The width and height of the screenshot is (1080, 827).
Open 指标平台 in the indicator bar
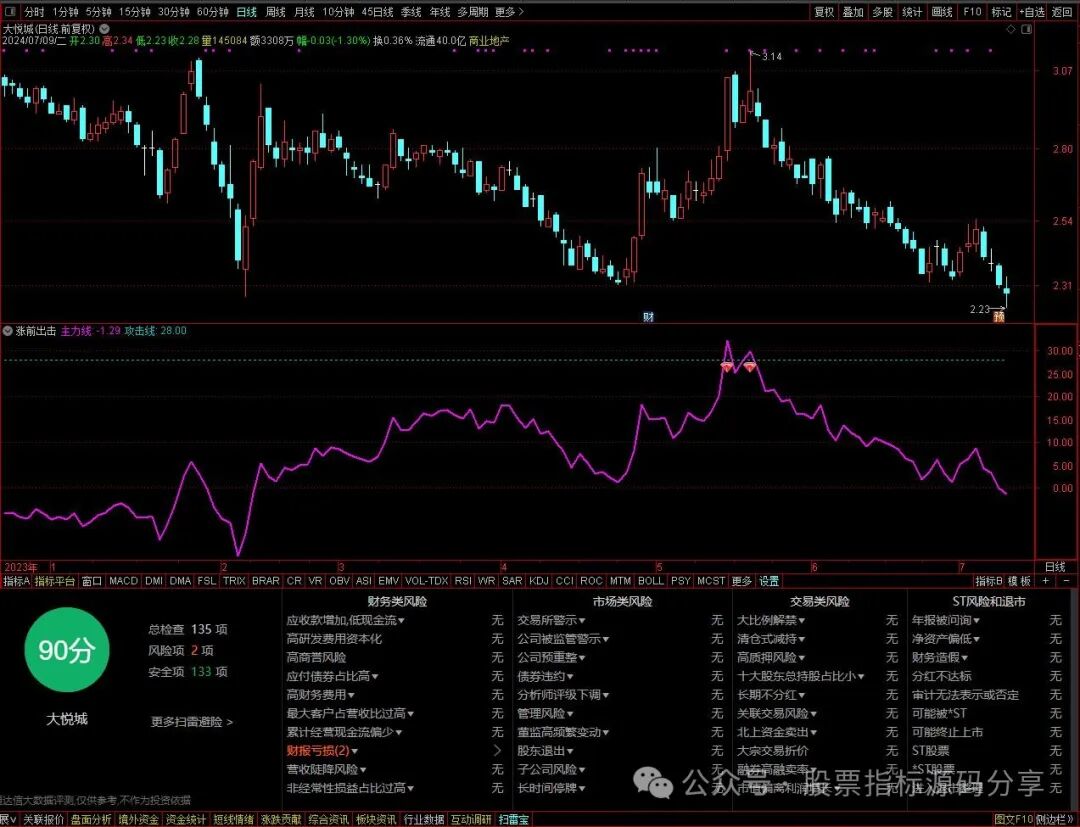pos(55,581)
